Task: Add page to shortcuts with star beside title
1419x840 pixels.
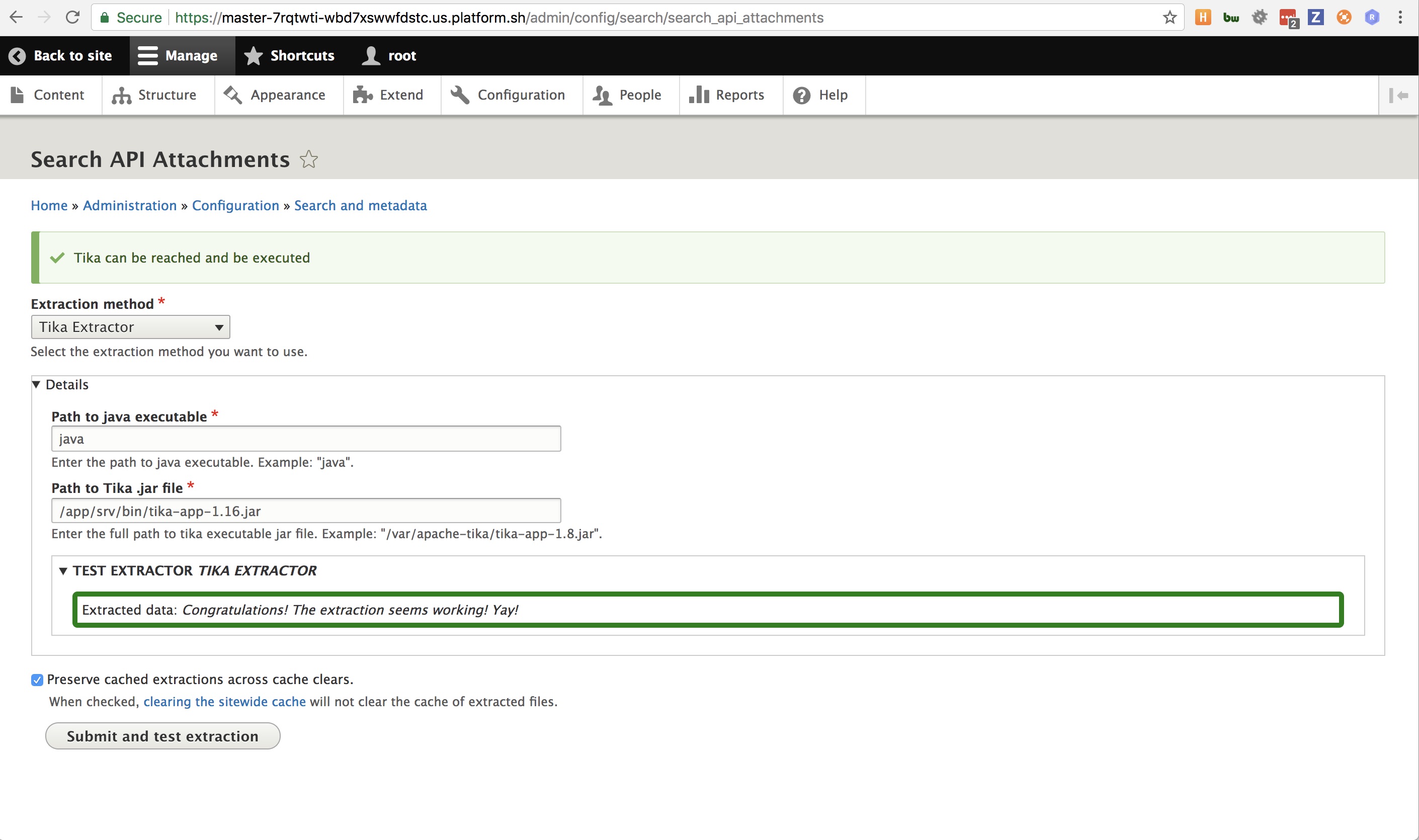Action: point(308,159)
